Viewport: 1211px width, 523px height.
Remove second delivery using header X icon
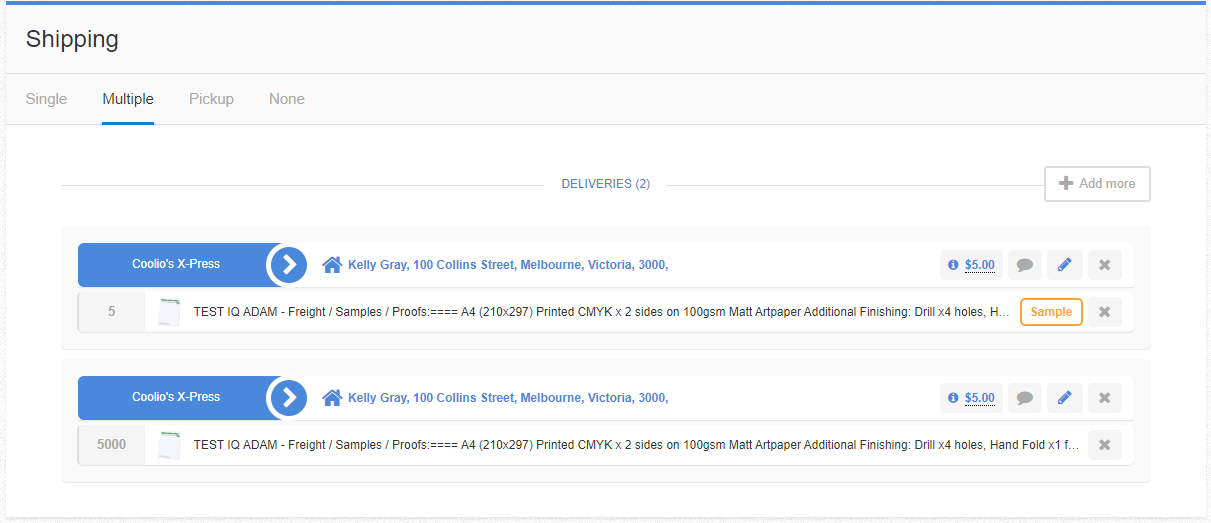point(1105,398)
